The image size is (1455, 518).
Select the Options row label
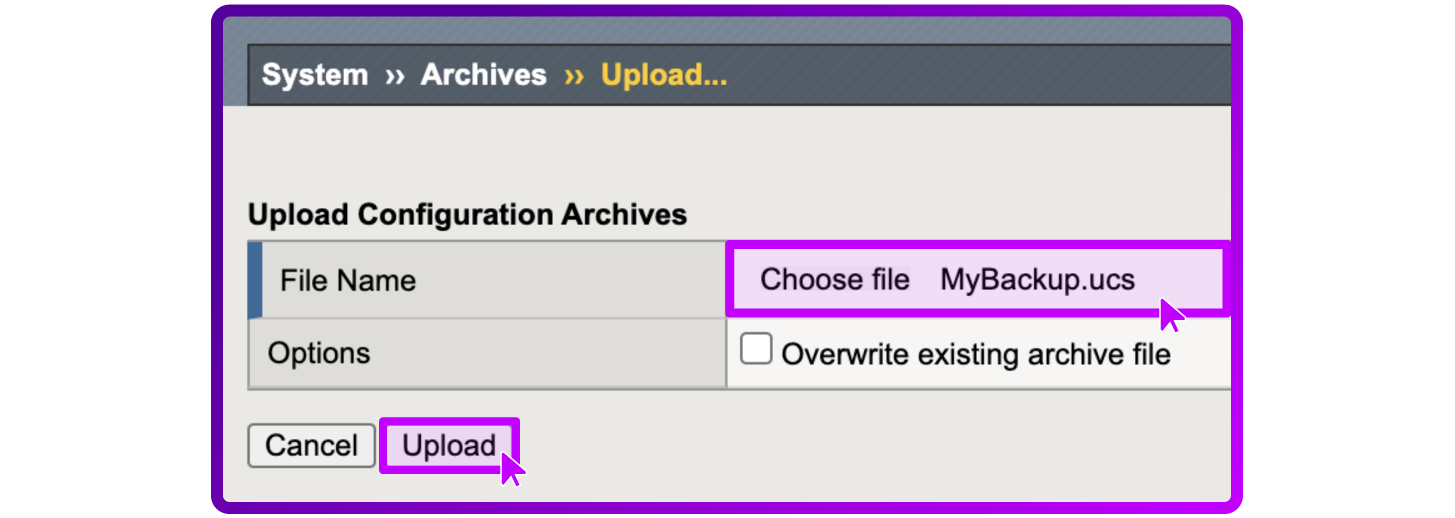319,353
